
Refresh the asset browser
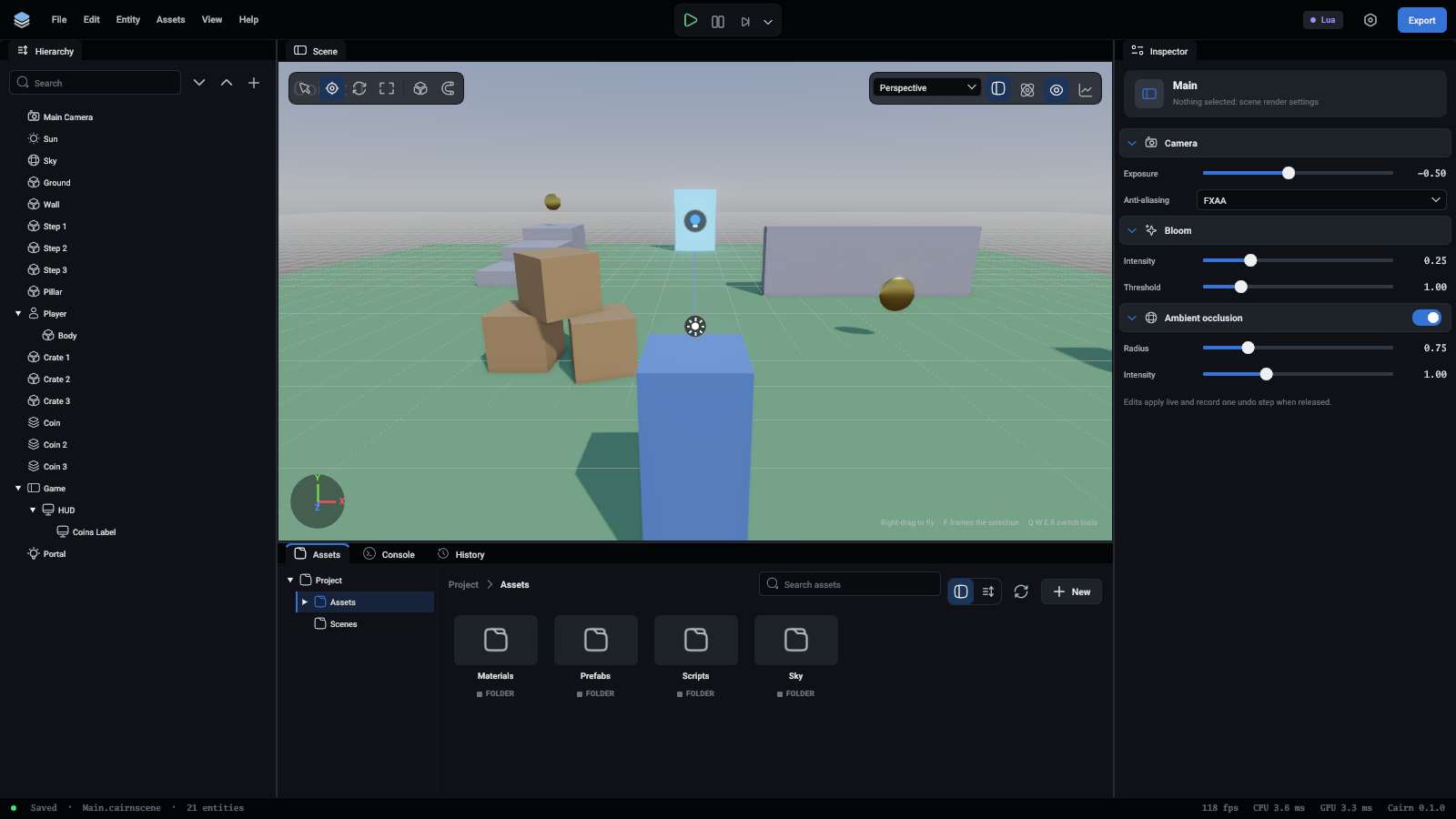pos(1021,591)
